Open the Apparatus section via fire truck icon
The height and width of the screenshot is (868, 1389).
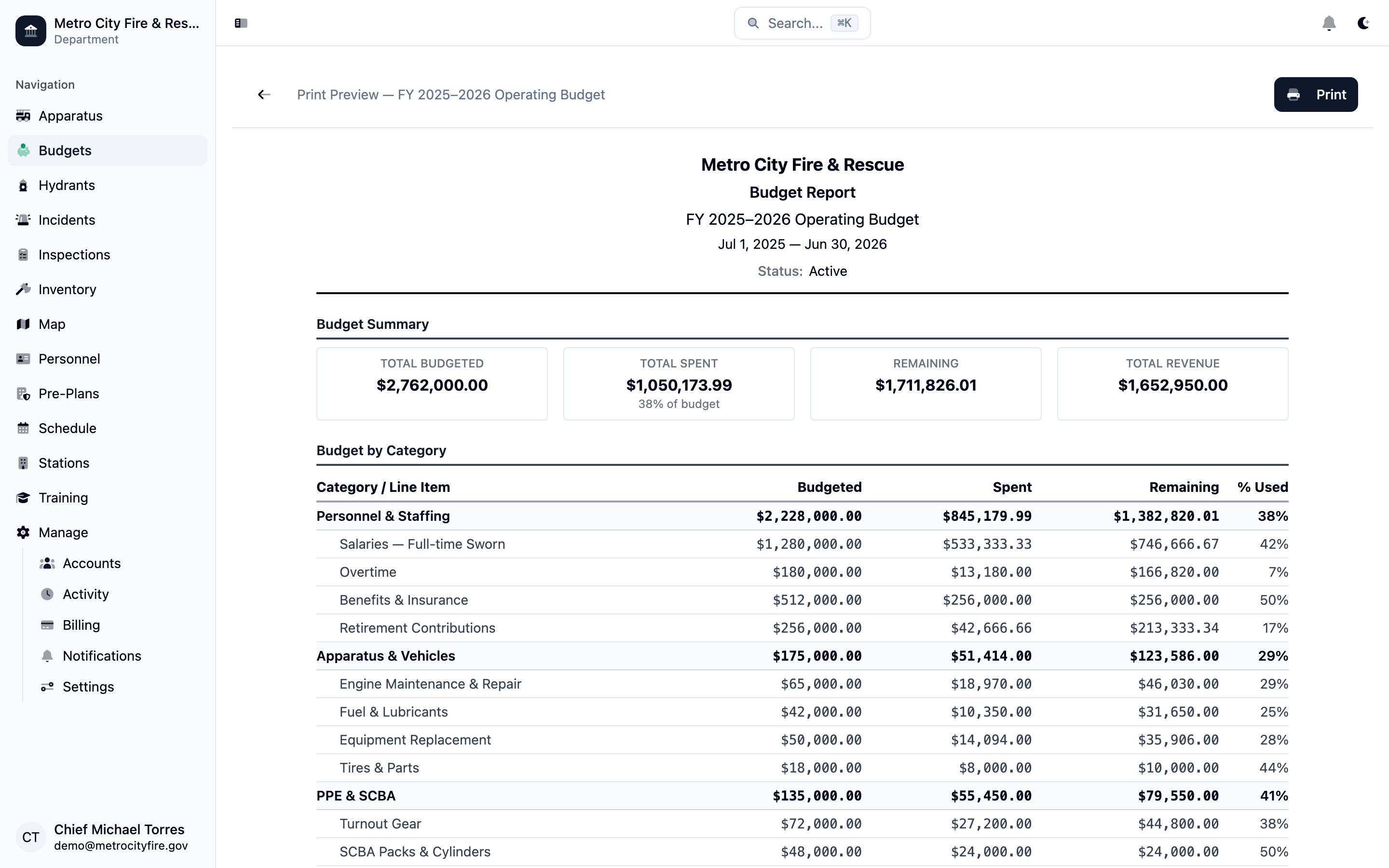24,116
